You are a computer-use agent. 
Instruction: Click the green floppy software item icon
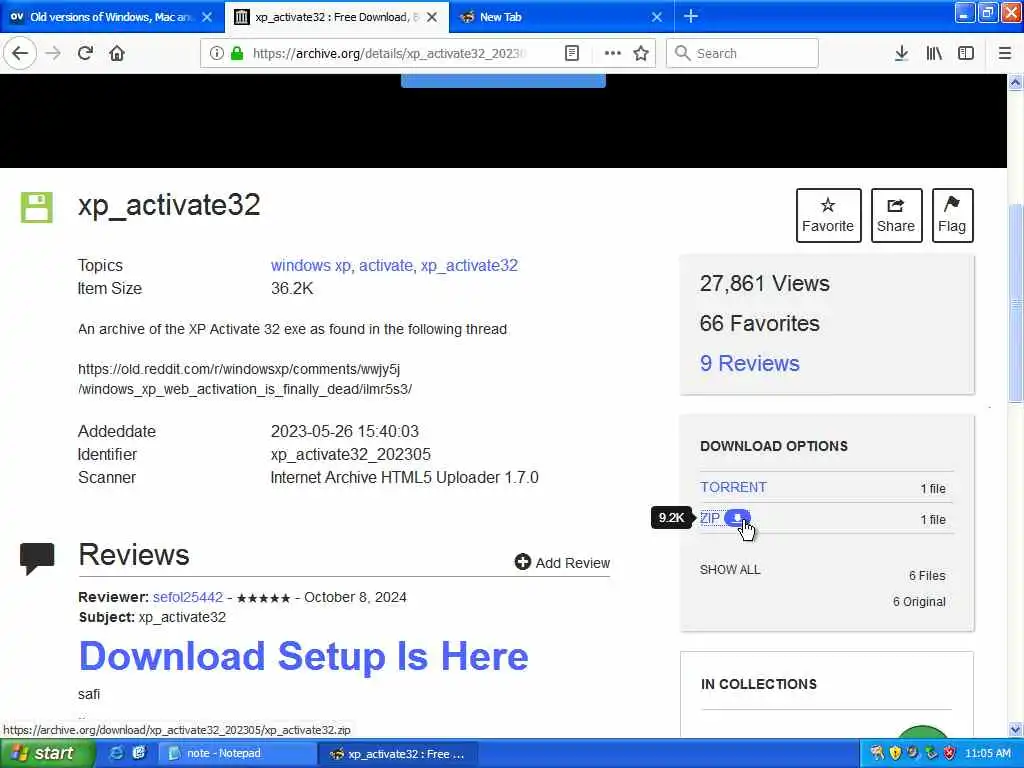(37, 207)
